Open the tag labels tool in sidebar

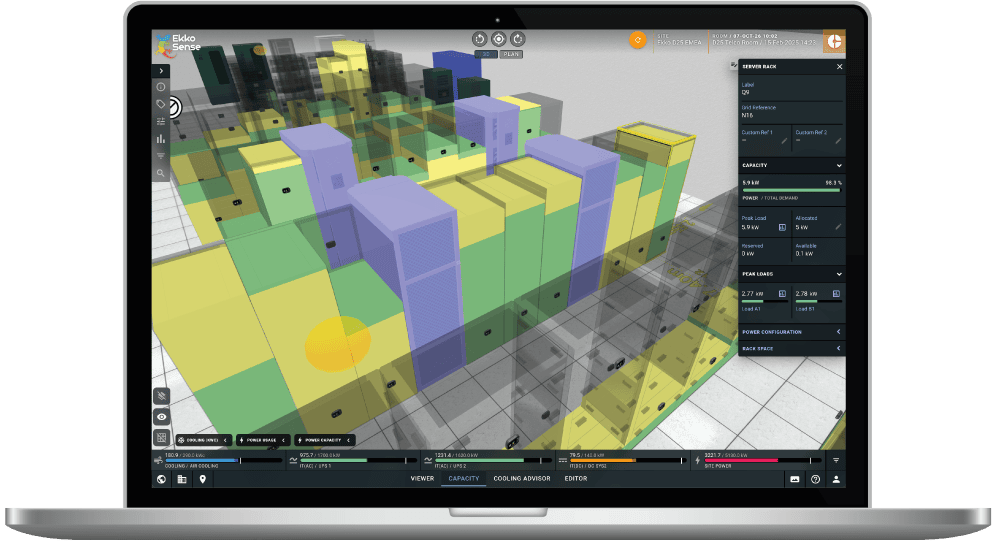(x=161, y=104)
